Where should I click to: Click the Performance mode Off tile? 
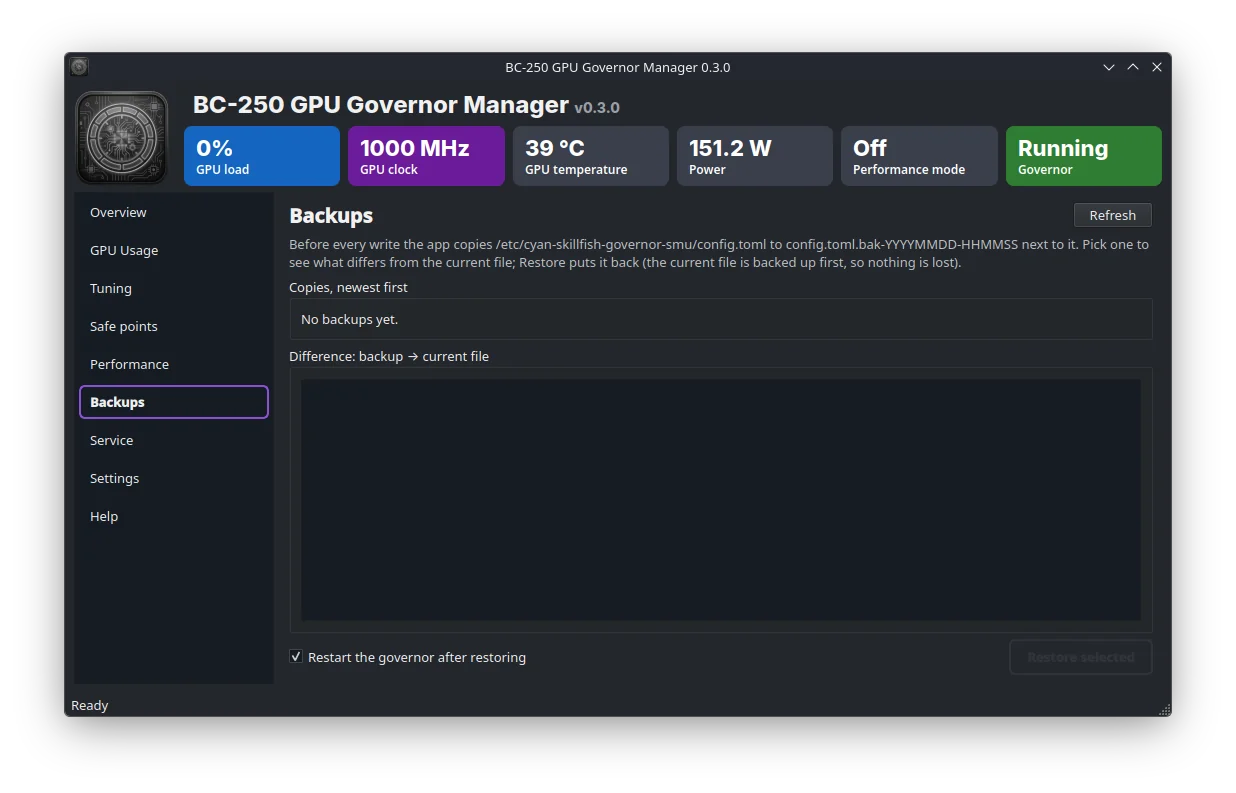[919, 156]
